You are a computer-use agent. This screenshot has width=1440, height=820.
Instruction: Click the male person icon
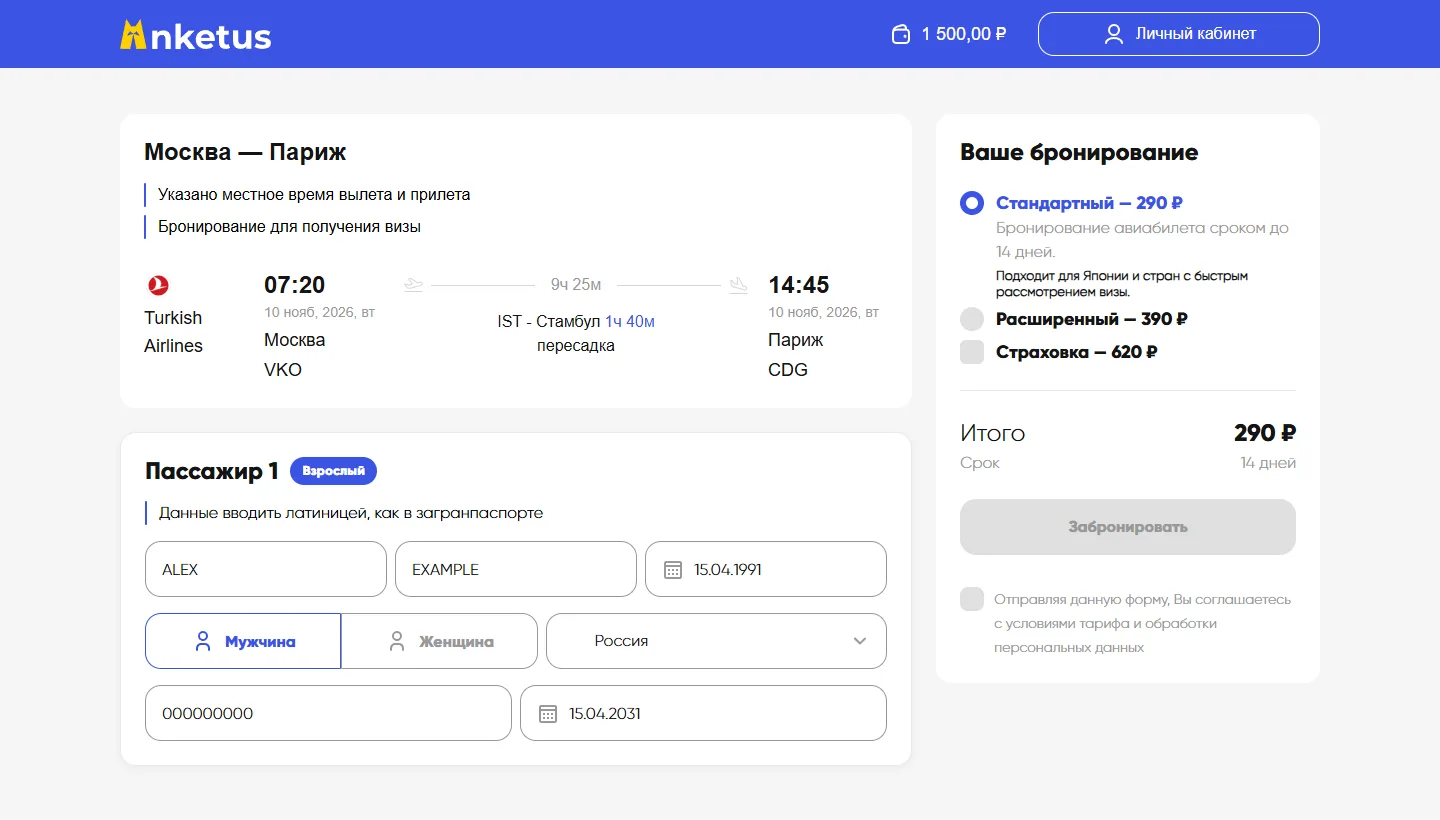[203, 641]
